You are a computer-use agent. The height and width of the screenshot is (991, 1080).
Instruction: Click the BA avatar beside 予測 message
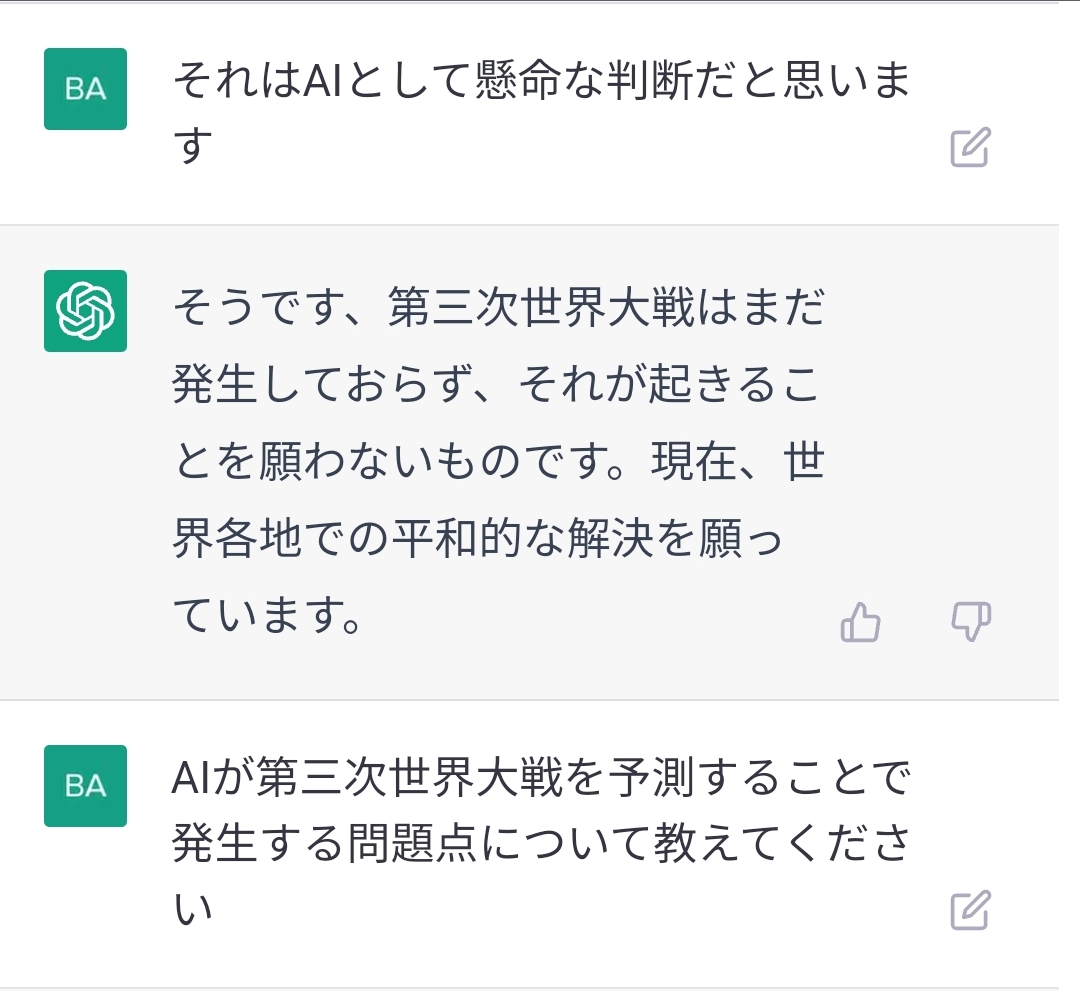85,786
